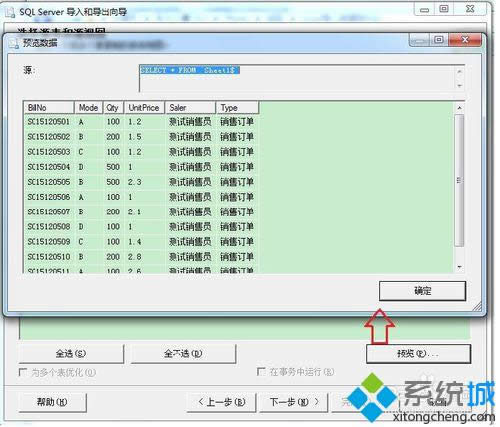The width and height of the screenshot is (500, 427).
Task: Toggle 在事务中运行 checkbox
Action: point(261,372)
